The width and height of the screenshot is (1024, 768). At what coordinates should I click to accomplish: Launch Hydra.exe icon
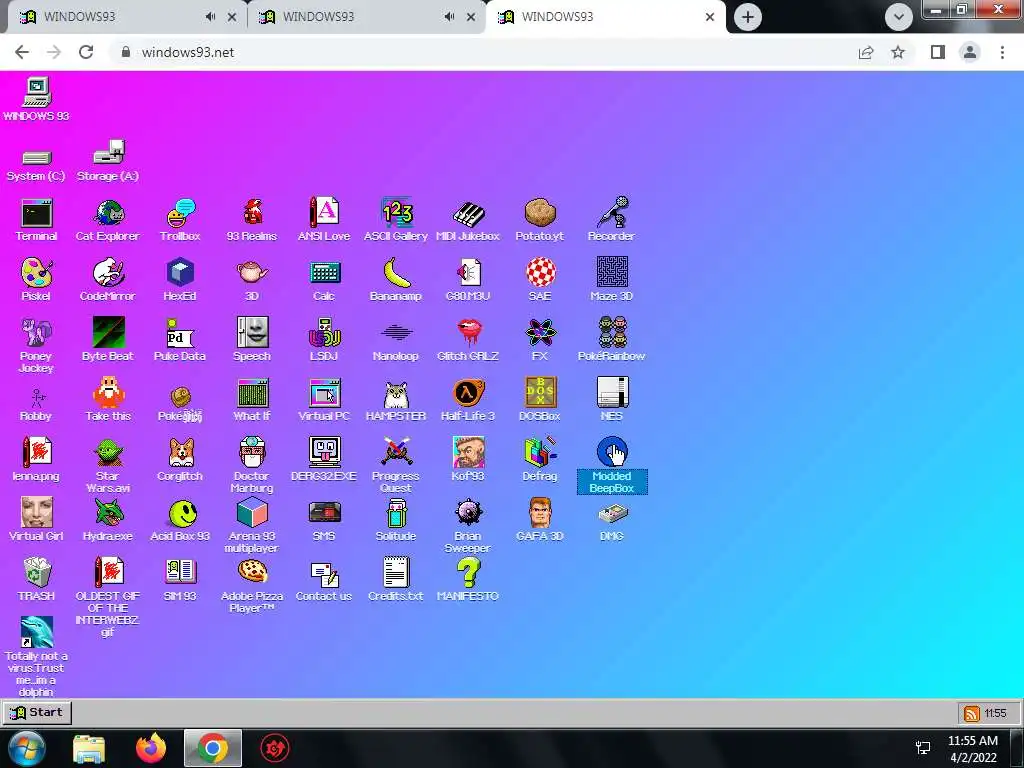(x=108, y=513)
